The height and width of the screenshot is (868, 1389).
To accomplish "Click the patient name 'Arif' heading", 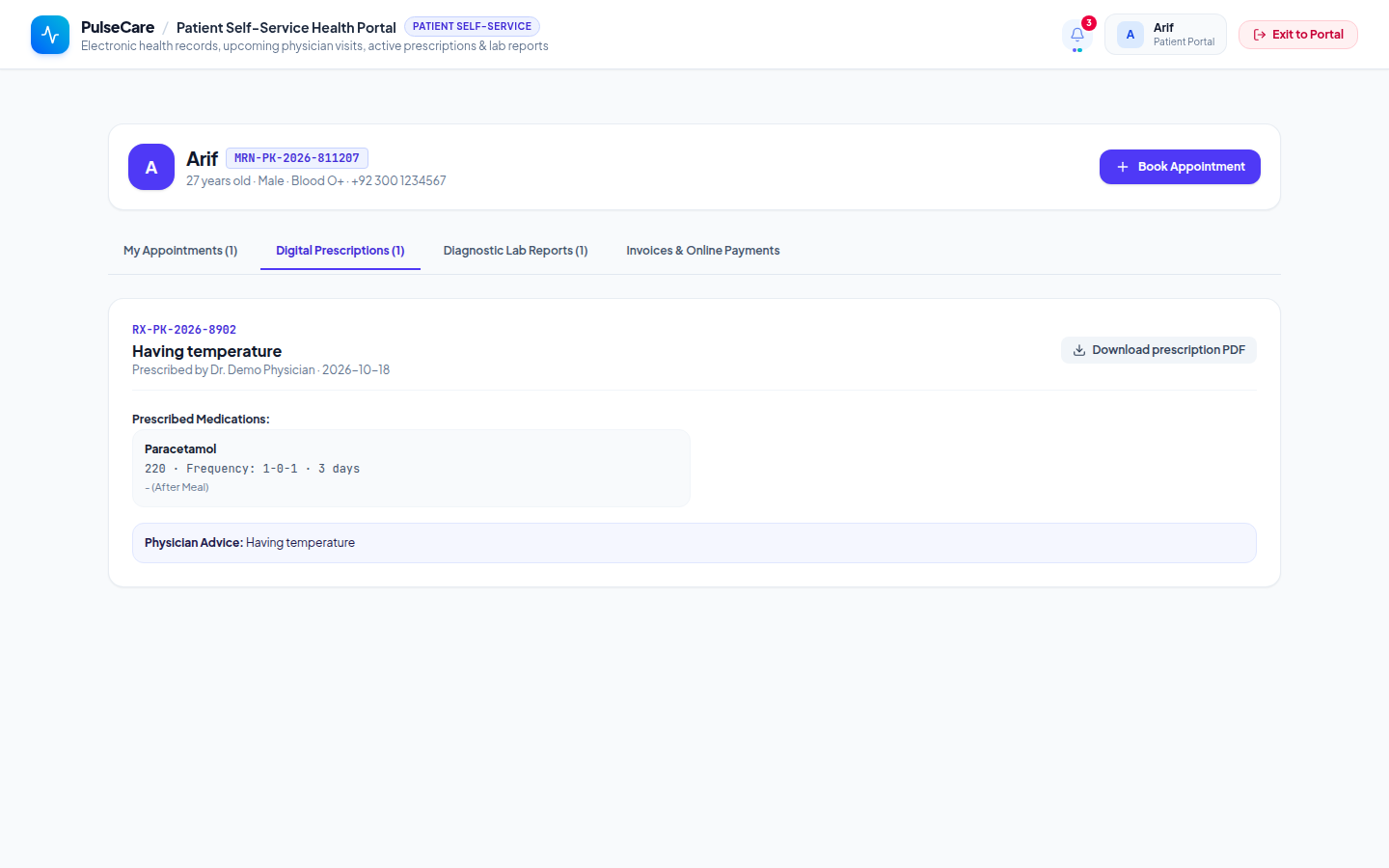I will pos(202,159).
